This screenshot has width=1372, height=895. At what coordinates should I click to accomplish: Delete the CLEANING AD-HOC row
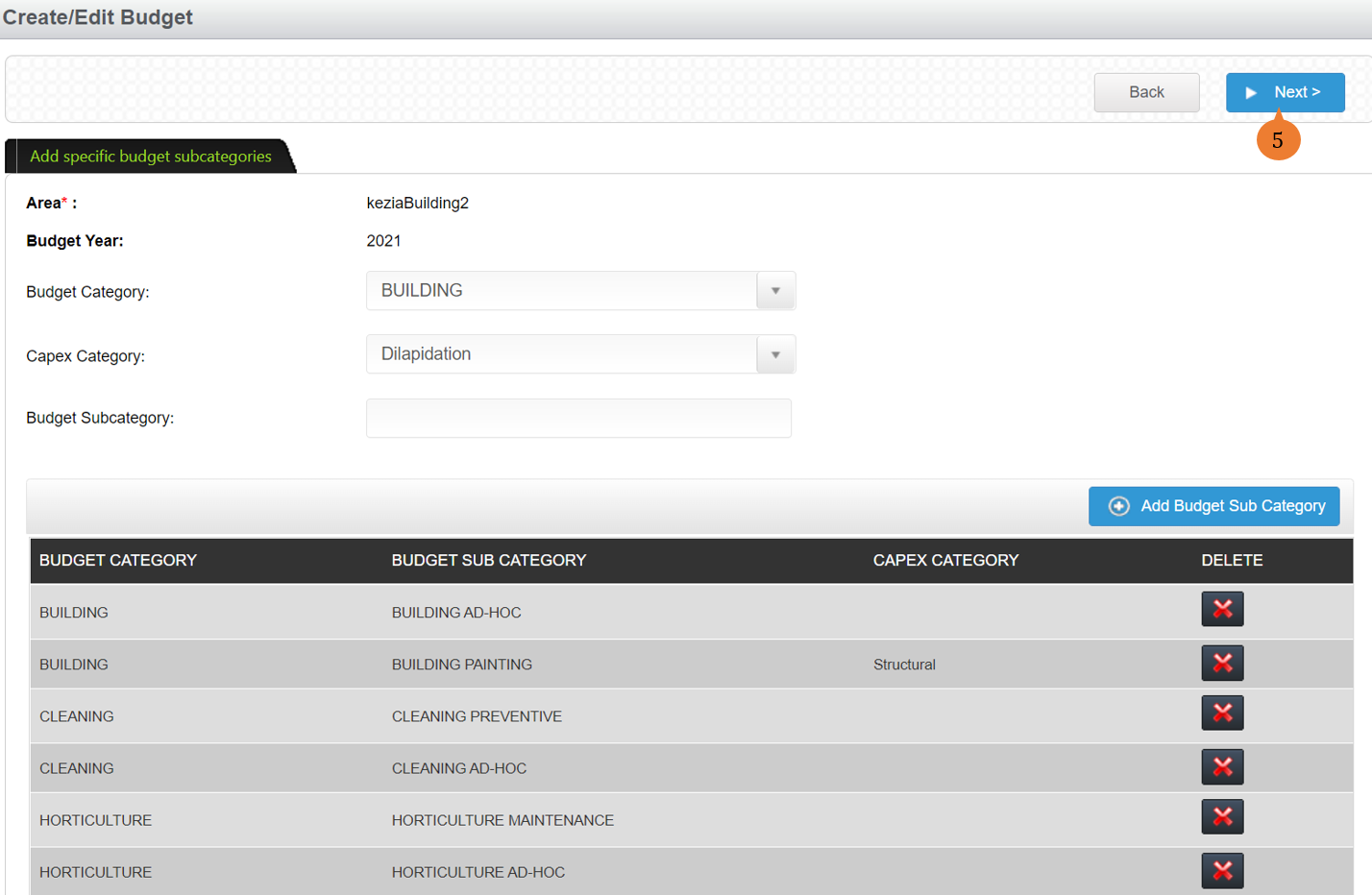coord(1222,766)
